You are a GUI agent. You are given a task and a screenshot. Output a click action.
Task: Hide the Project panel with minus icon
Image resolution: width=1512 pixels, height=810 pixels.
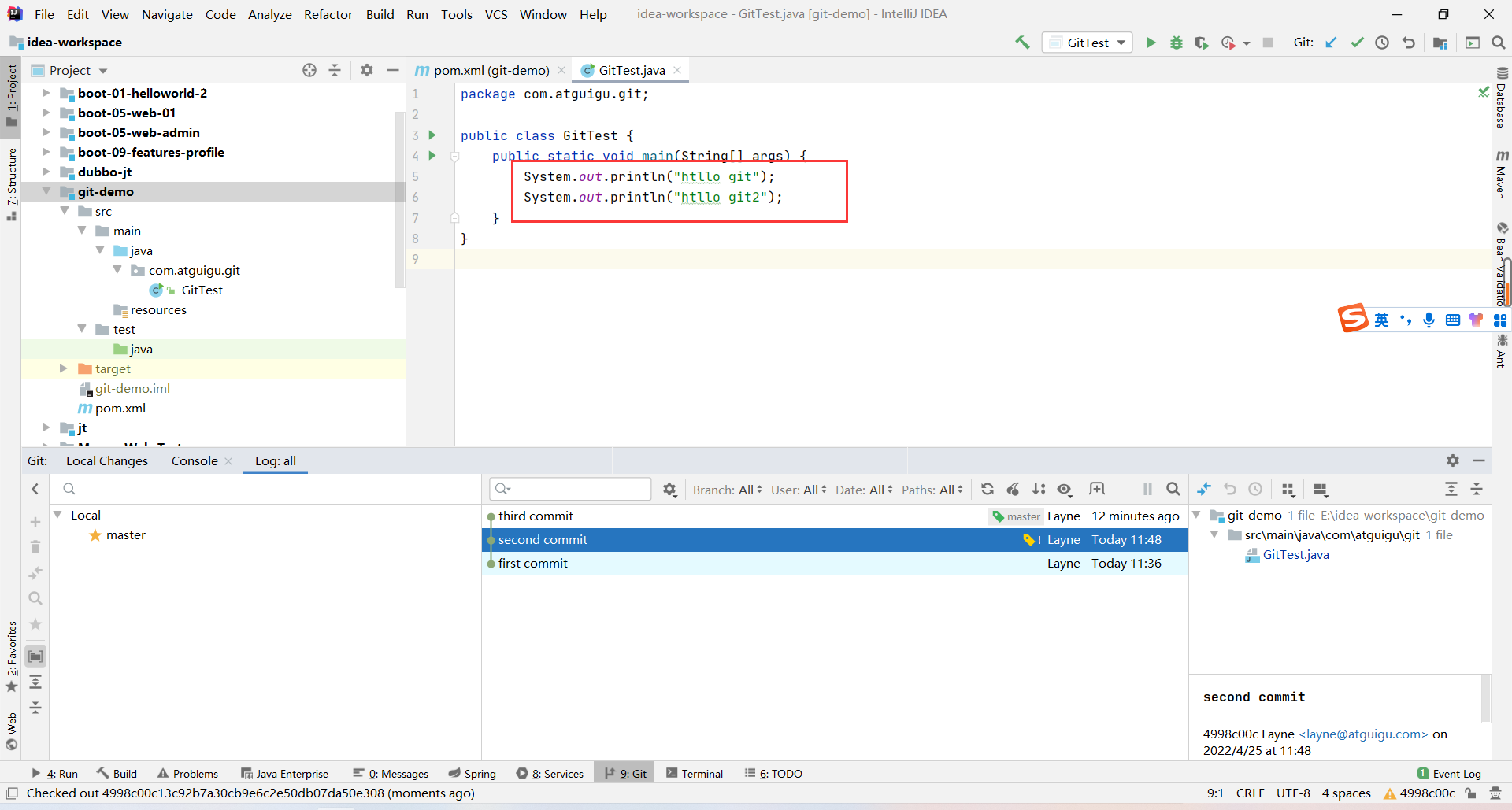[393, 70]
